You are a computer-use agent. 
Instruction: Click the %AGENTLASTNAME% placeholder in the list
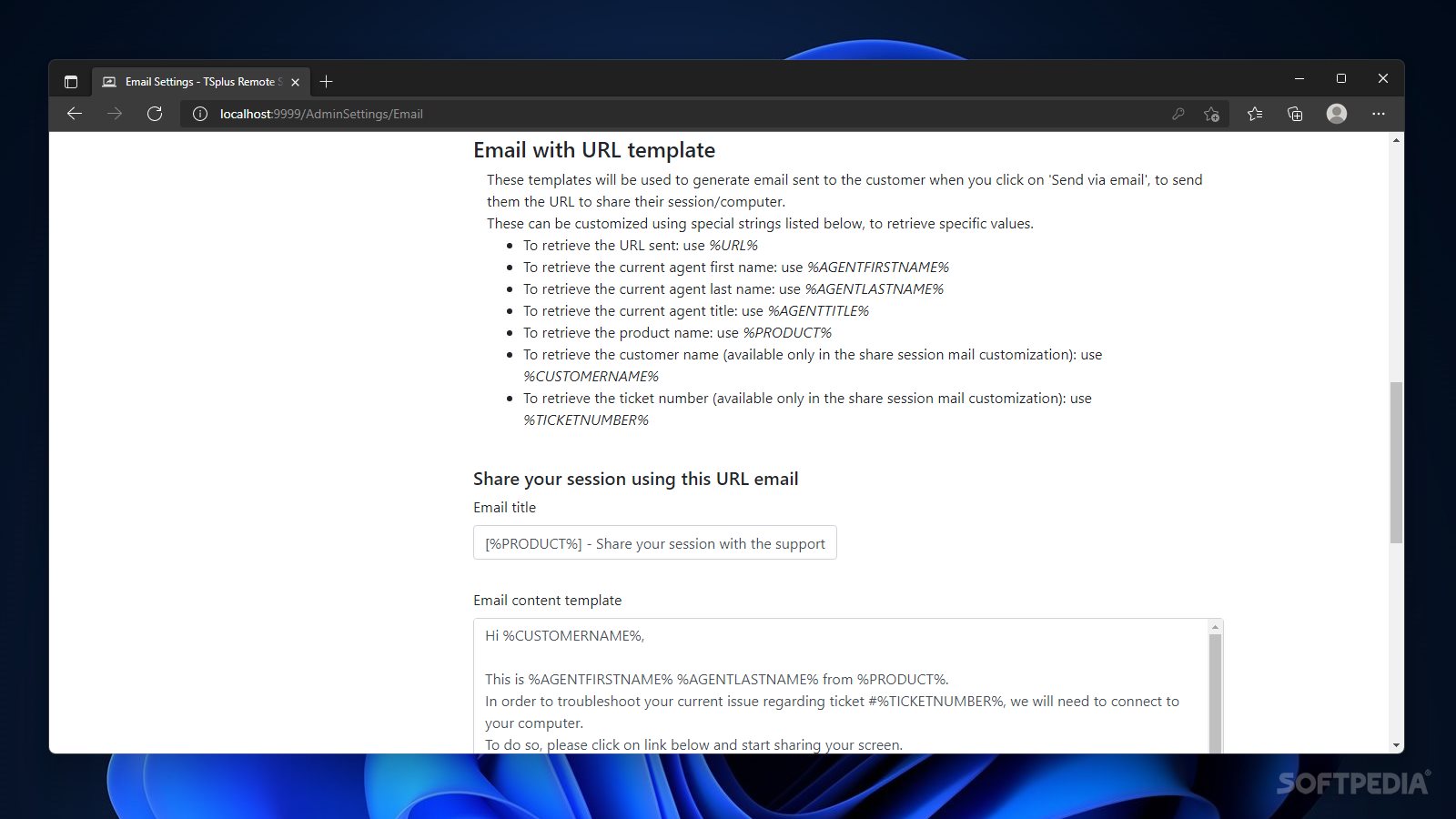click(x=875, y=289)
